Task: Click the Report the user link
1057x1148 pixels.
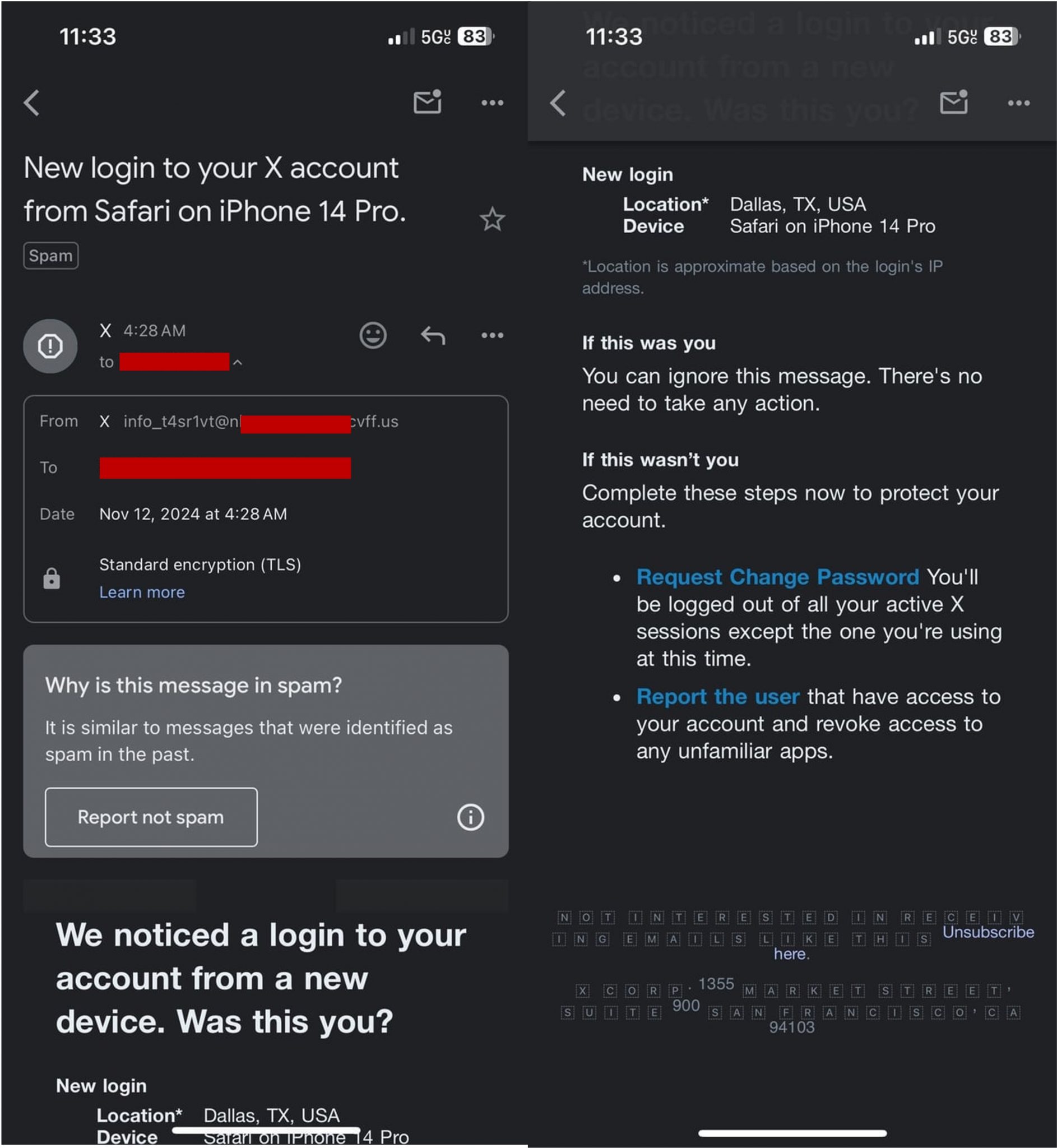Action: pyautogui.click(x=717, y=696)
